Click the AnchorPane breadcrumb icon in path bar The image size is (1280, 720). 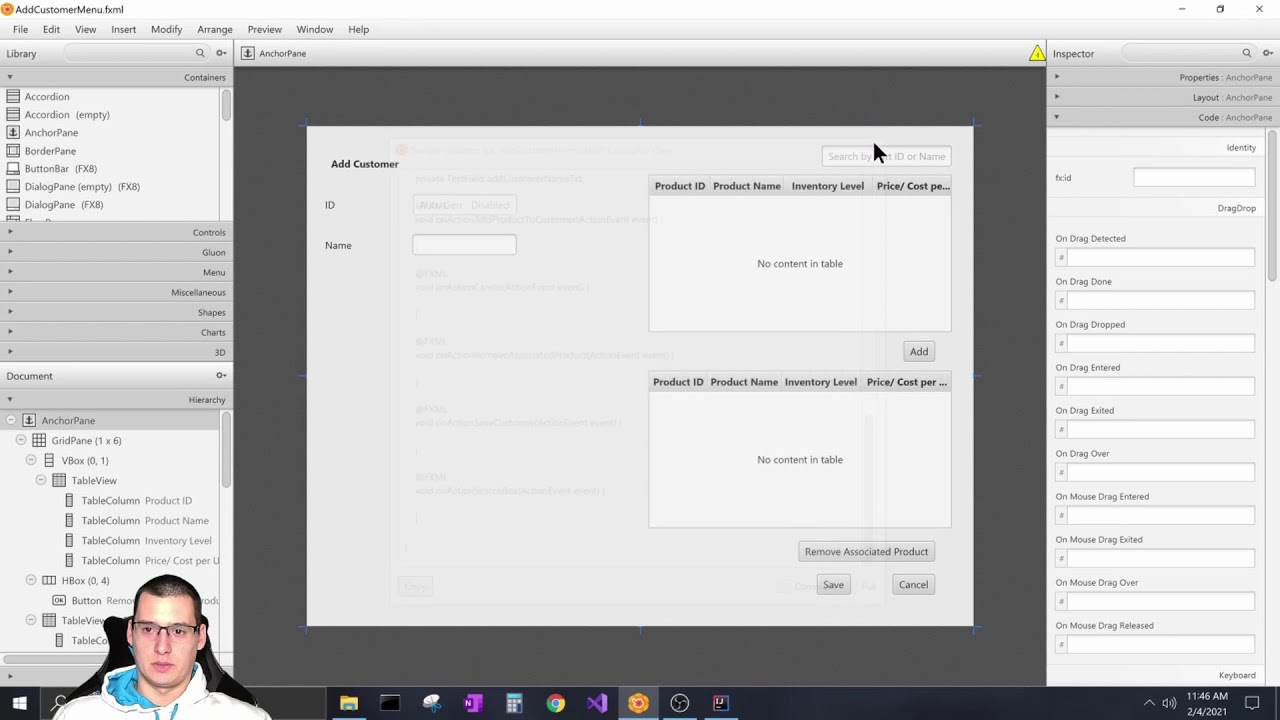coord(248,53)
